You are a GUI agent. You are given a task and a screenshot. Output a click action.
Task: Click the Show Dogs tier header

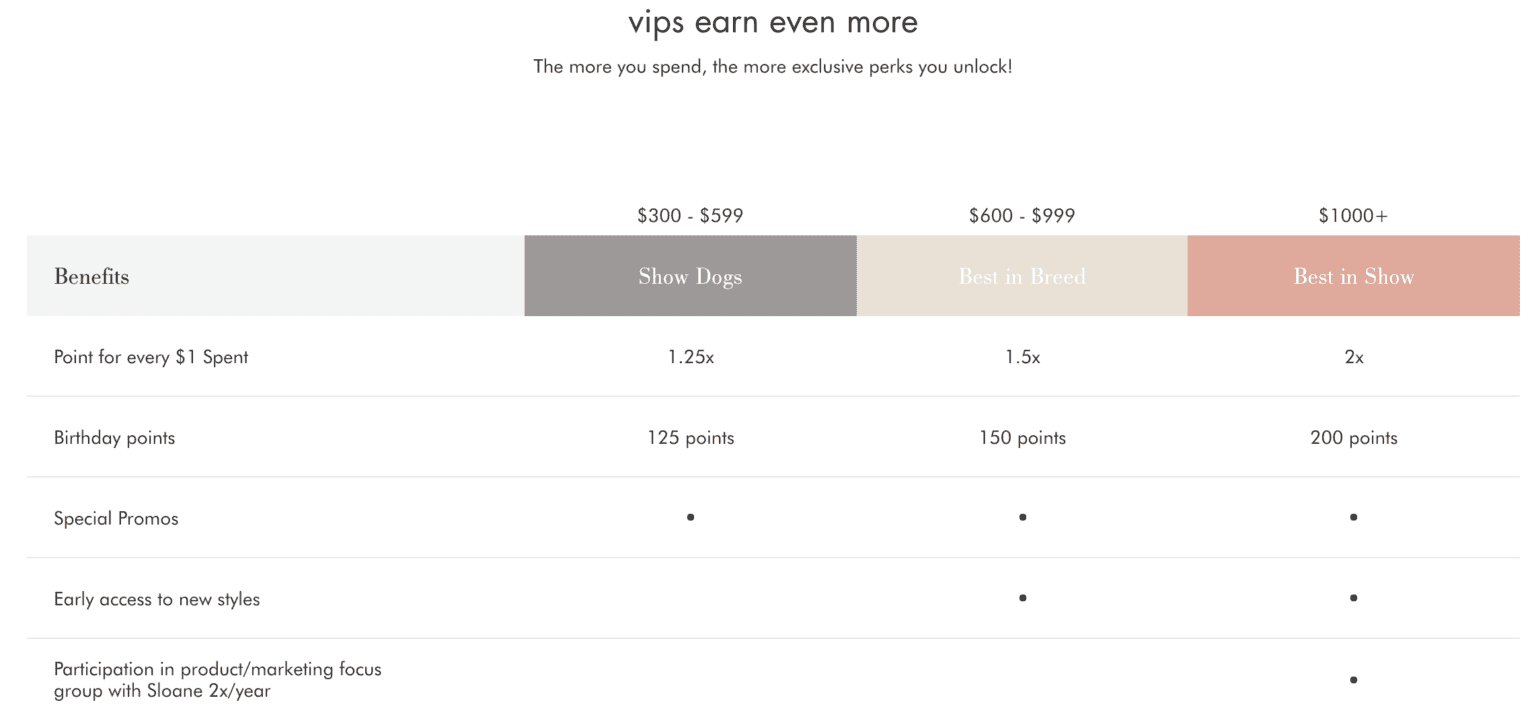[x=690, y=276]
